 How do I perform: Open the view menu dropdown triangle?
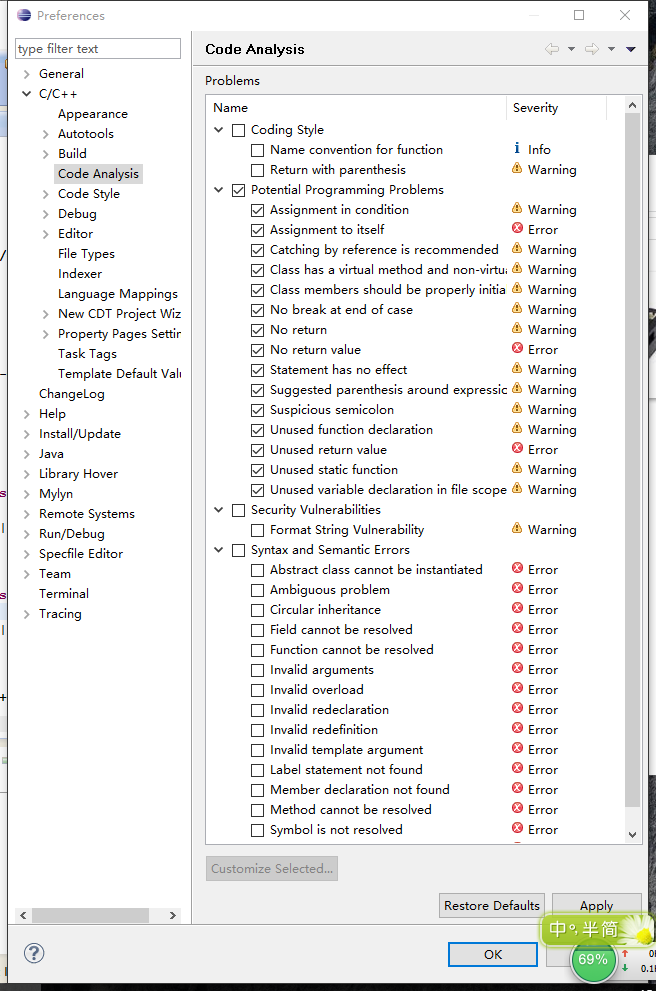(631, 49)
